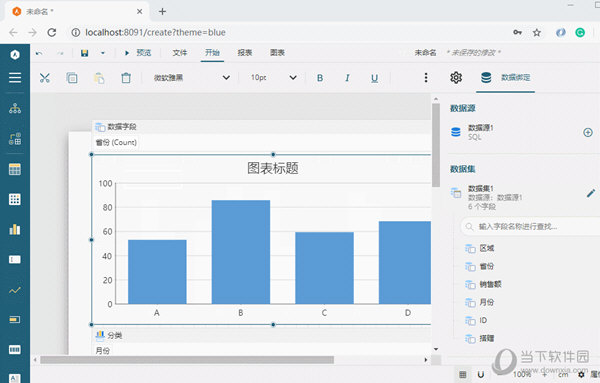Viewport: 600px width, 383px height.
Task: Save the report with the floppy disk icon
Action: [x=85, y=53]
